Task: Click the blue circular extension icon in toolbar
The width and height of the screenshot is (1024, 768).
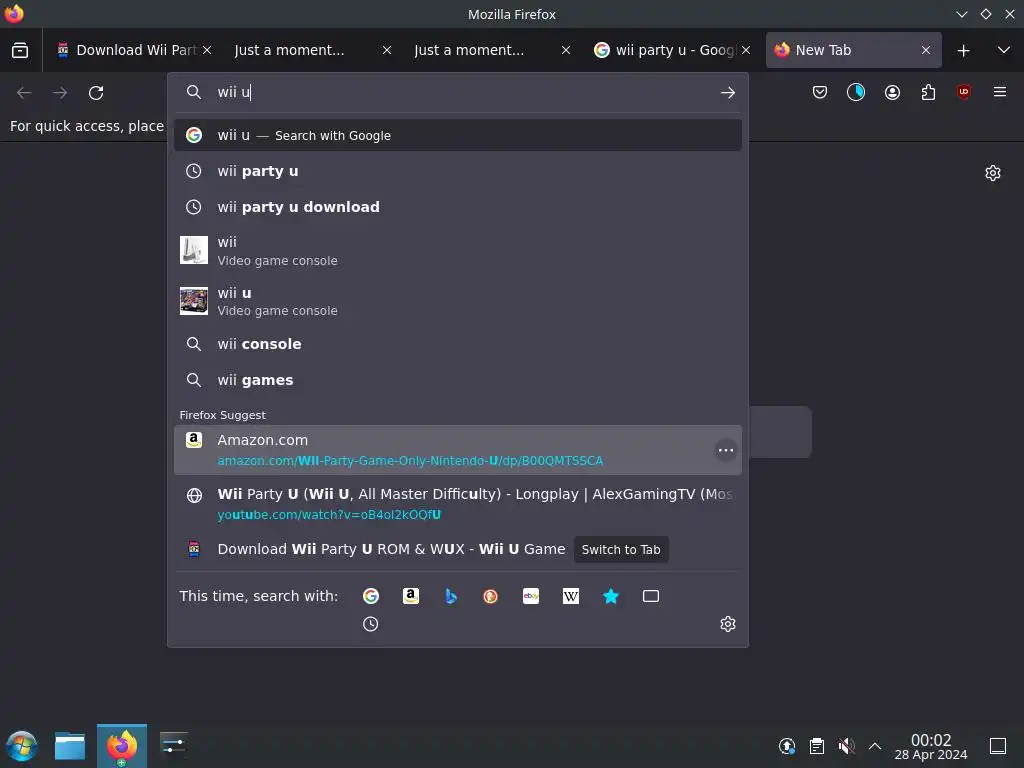Action: (x=856, y=93)
